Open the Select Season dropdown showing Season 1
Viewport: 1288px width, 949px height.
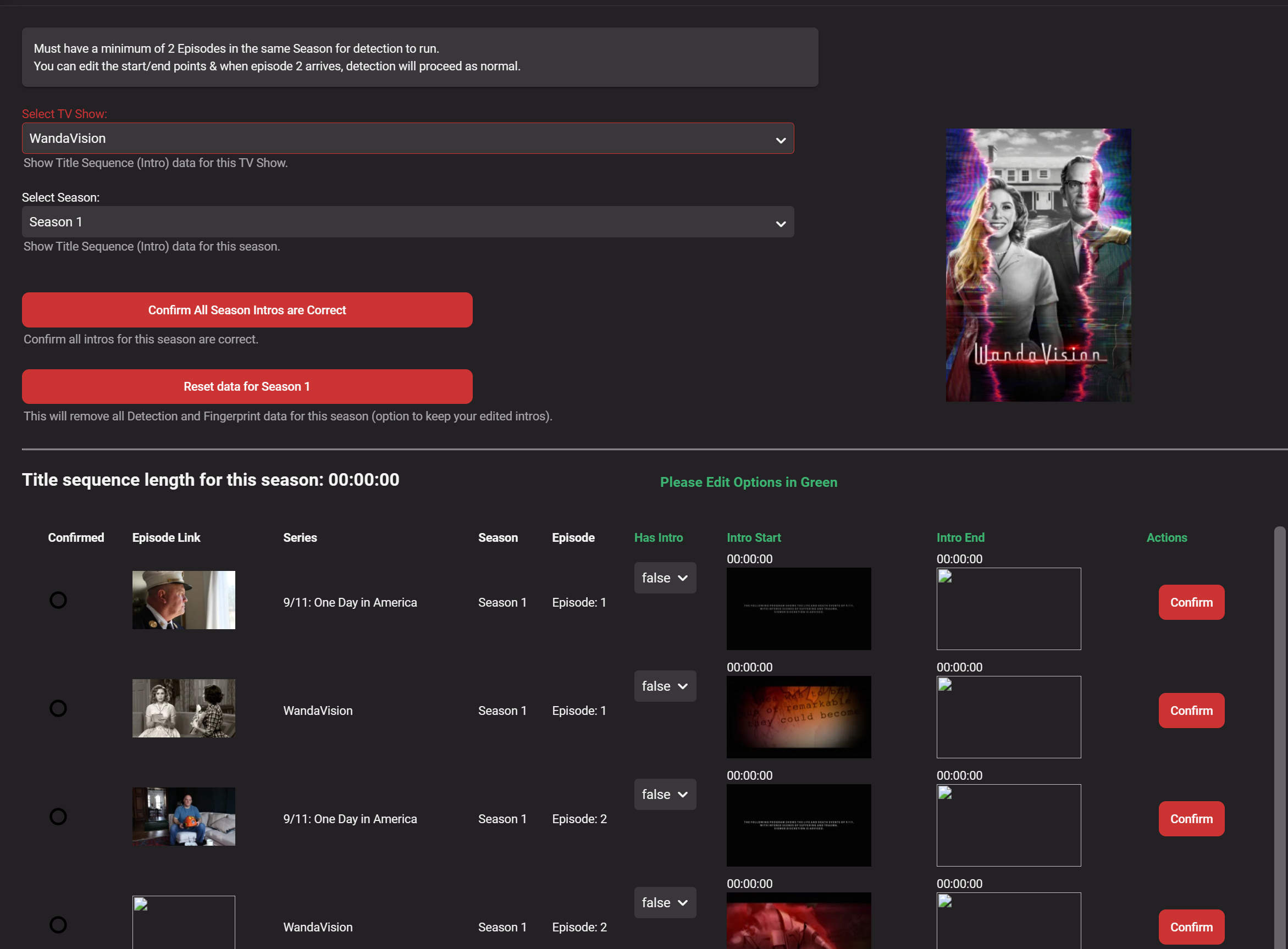tap(407, 222)
